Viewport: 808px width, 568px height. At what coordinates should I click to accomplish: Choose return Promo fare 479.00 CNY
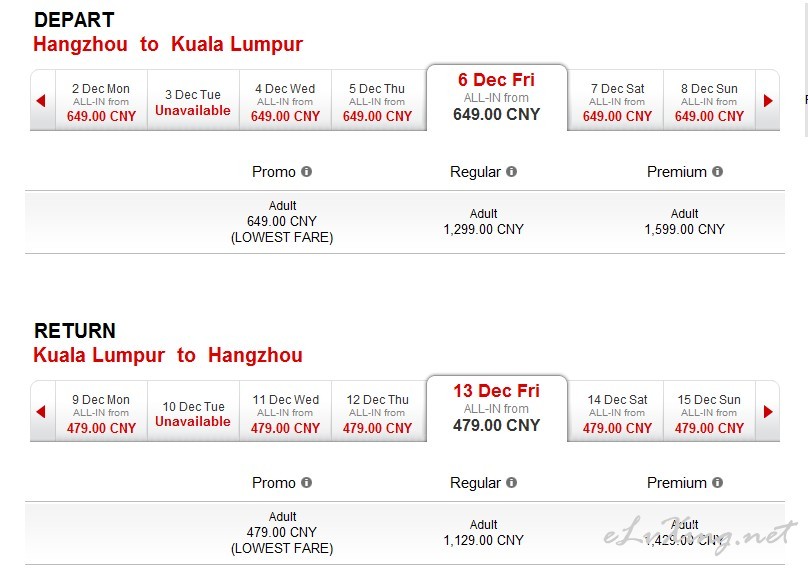pyautogui.click(x=282, y=532)
